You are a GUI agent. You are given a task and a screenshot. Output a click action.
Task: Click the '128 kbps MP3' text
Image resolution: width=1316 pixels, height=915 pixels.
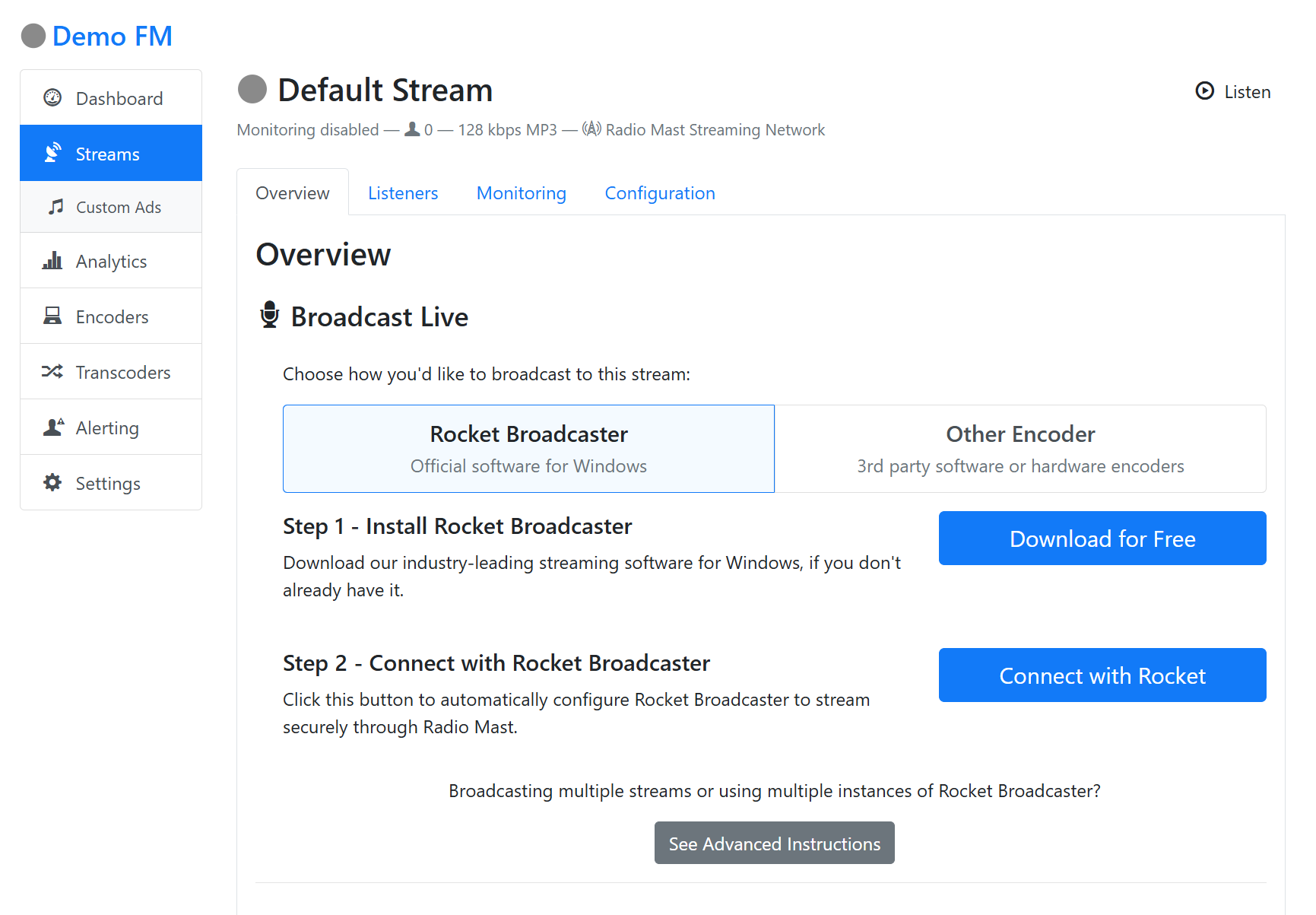[x=508, y=130]
